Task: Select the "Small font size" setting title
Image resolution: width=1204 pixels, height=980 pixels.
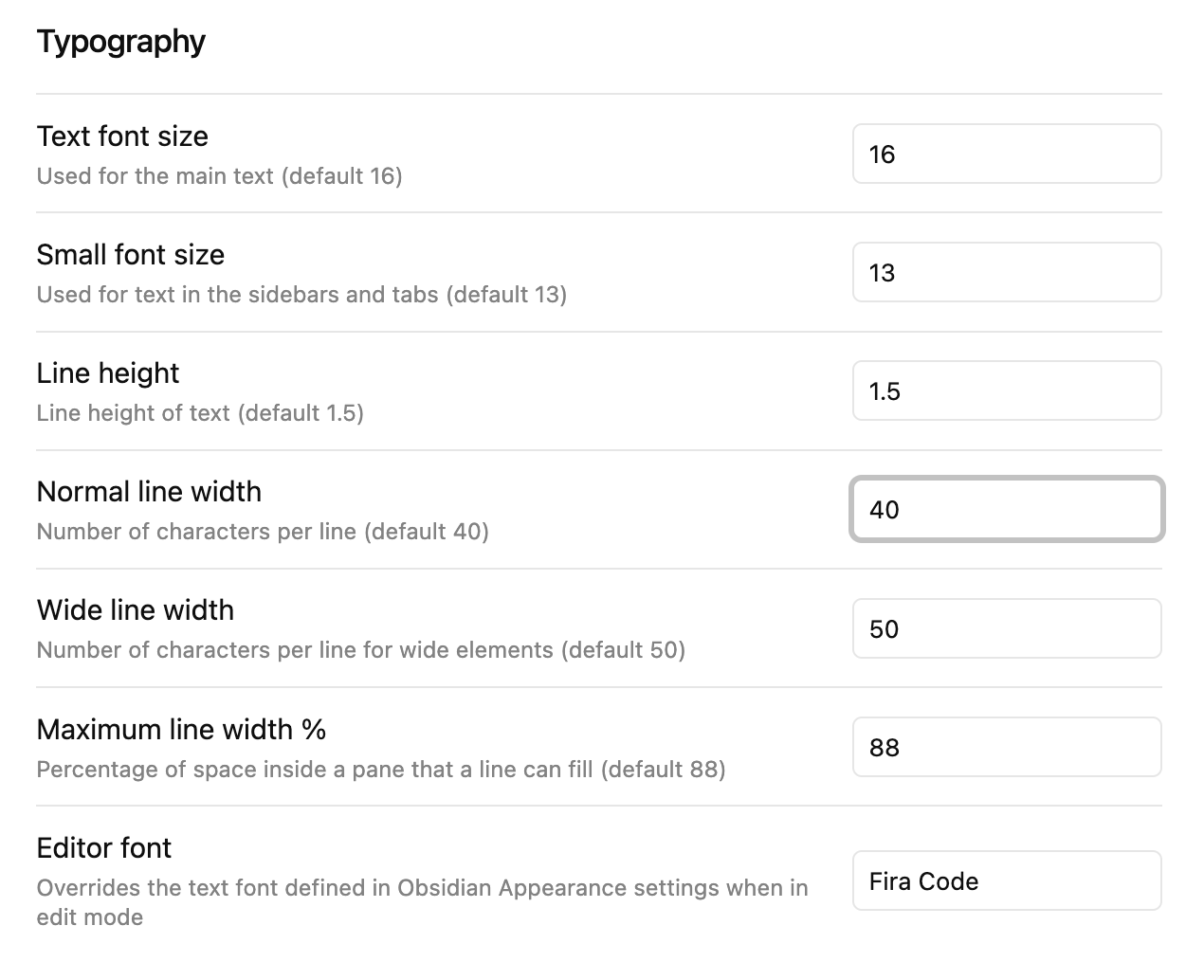Action: [x=131, y=255]
